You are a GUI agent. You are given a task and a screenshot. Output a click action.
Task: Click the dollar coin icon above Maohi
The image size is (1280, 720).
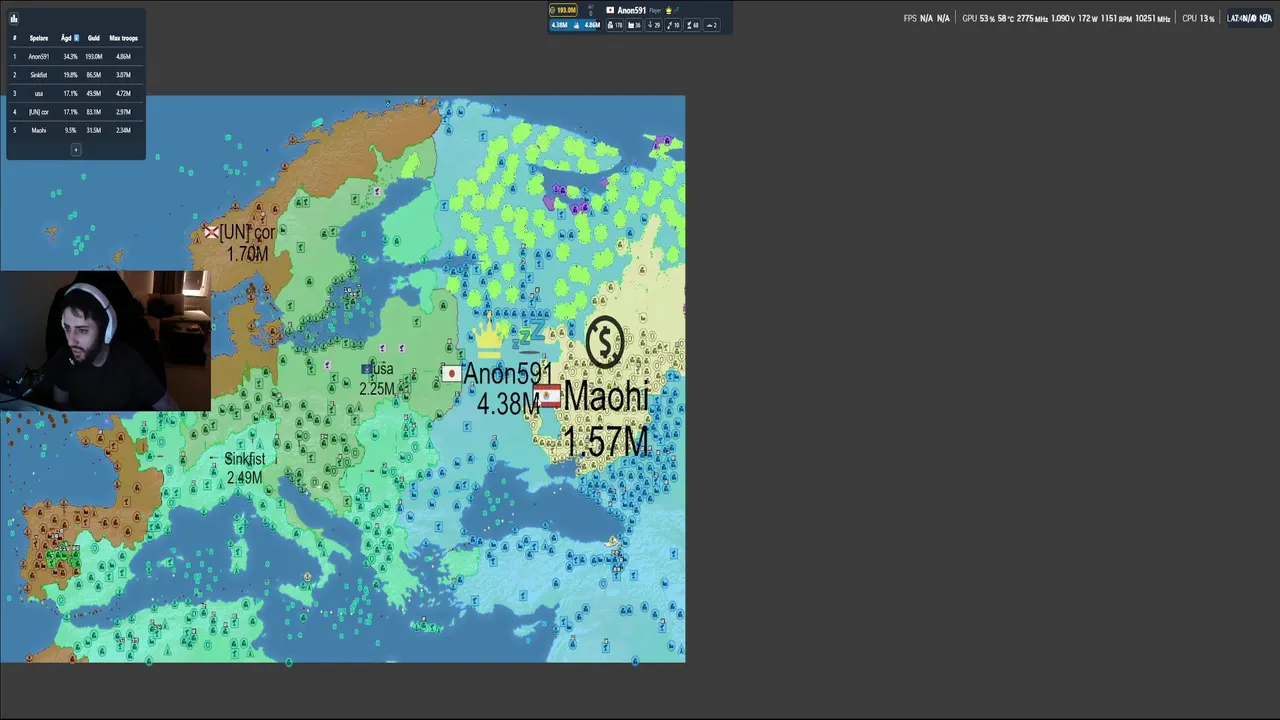pos(605,342)
